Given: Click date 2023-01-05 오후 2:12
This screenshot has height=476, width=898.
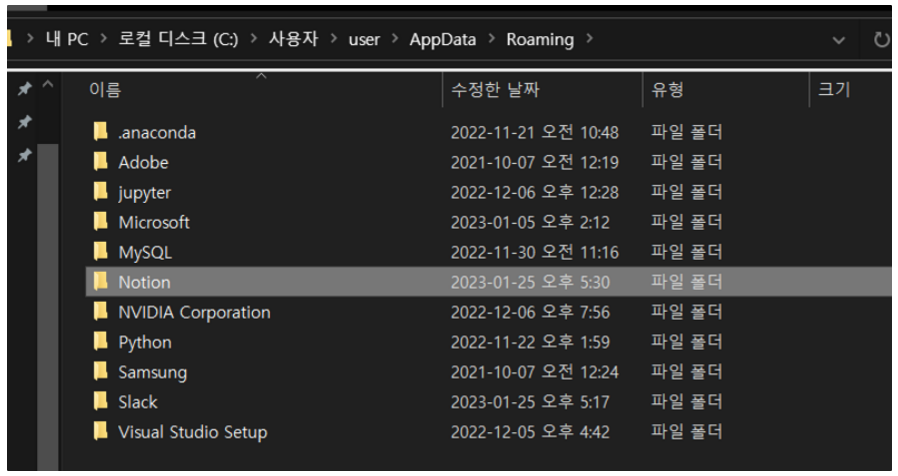Looking at the screenshot, I should point(530,222).
